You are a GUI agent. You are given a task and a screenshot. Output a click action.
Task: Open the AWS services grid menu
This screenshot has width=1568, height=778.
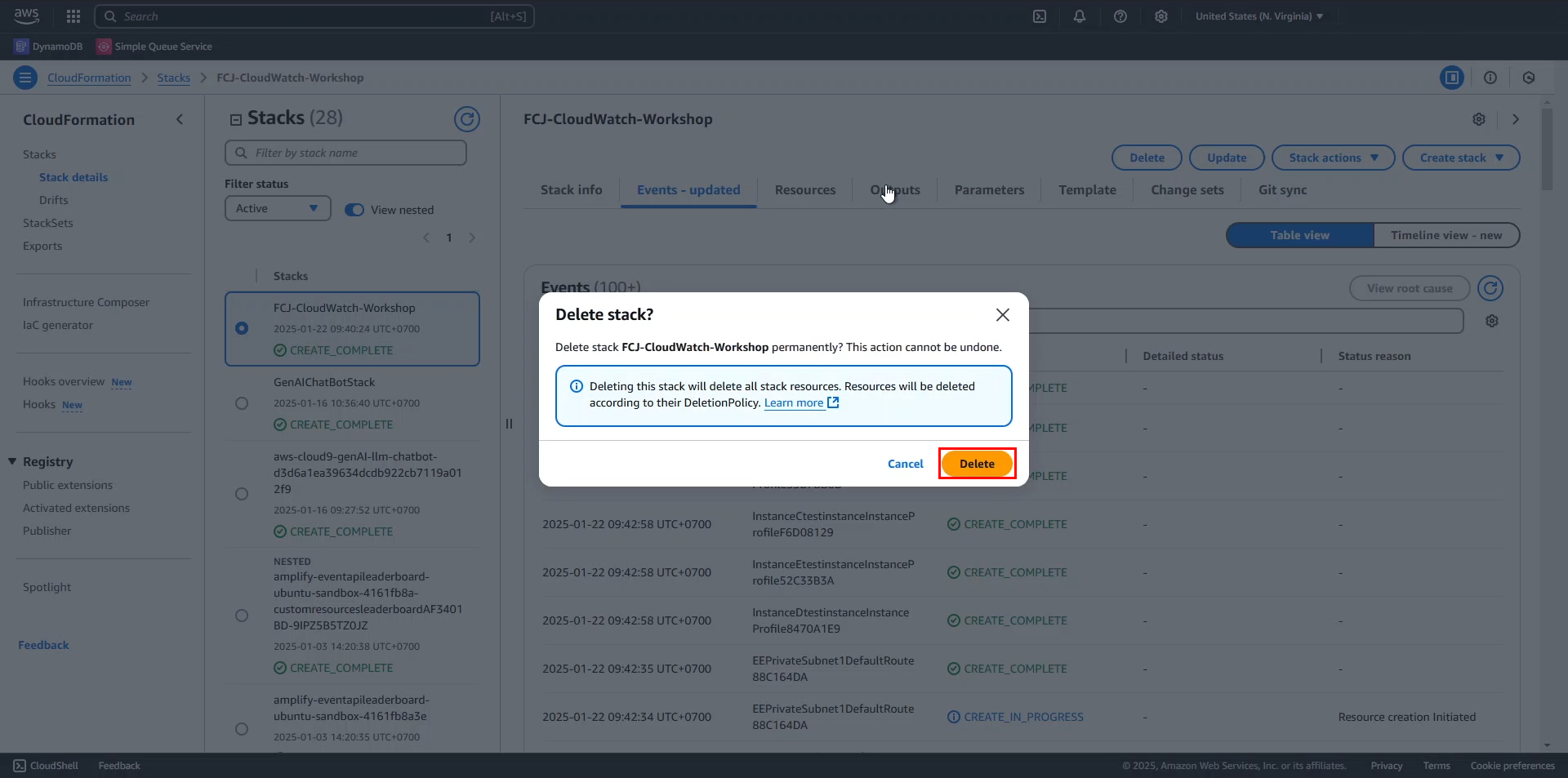(x=73, y=16)
